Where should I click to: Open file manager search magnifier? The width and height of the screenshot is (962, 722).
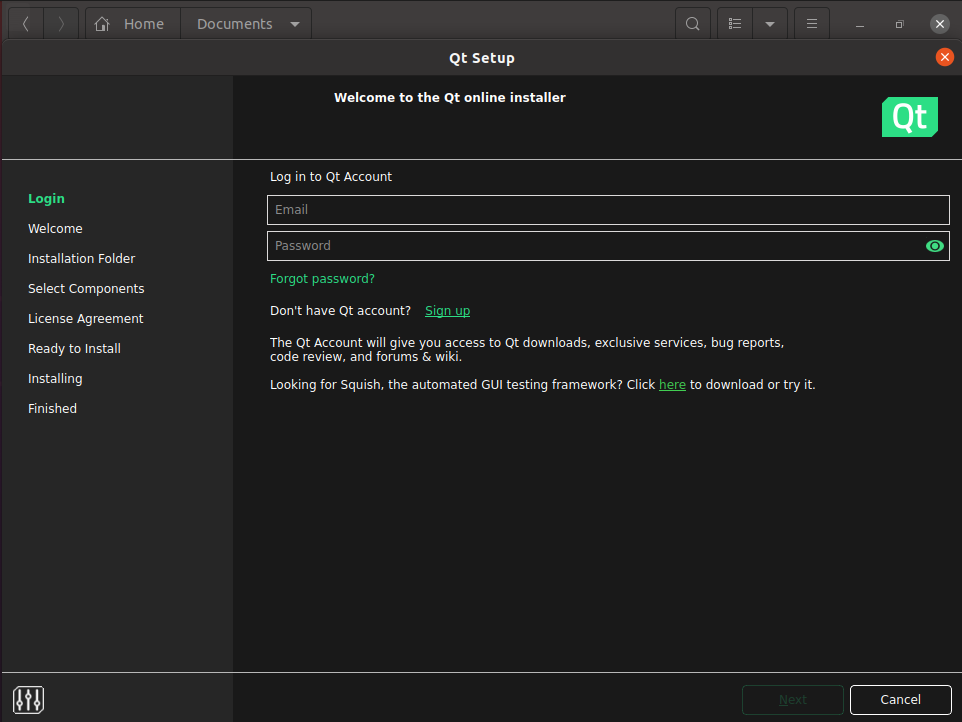pos(693,24)
